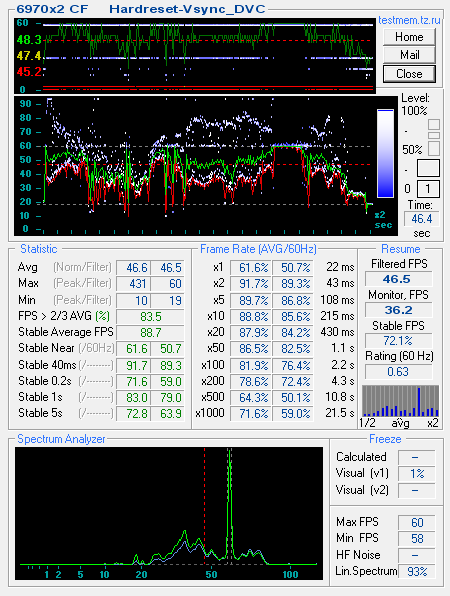Click the Max Peak value 431
This screenshot has width=450, height=596.
click(x=133, y=284)
